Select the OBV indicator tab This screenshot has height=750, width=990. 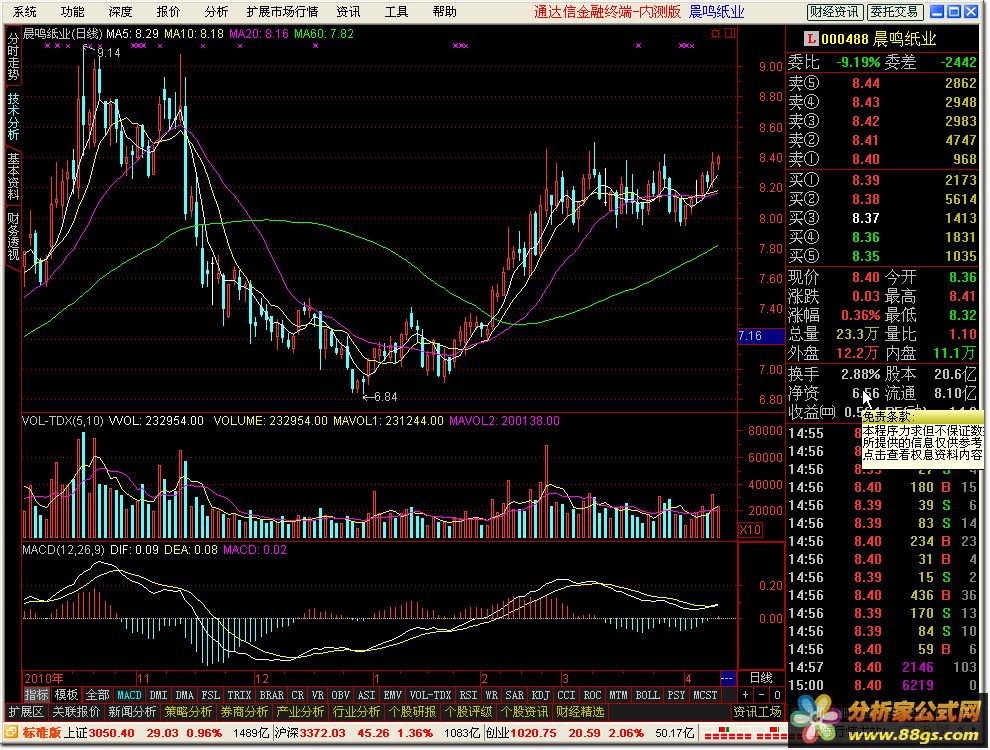[341, 695]
